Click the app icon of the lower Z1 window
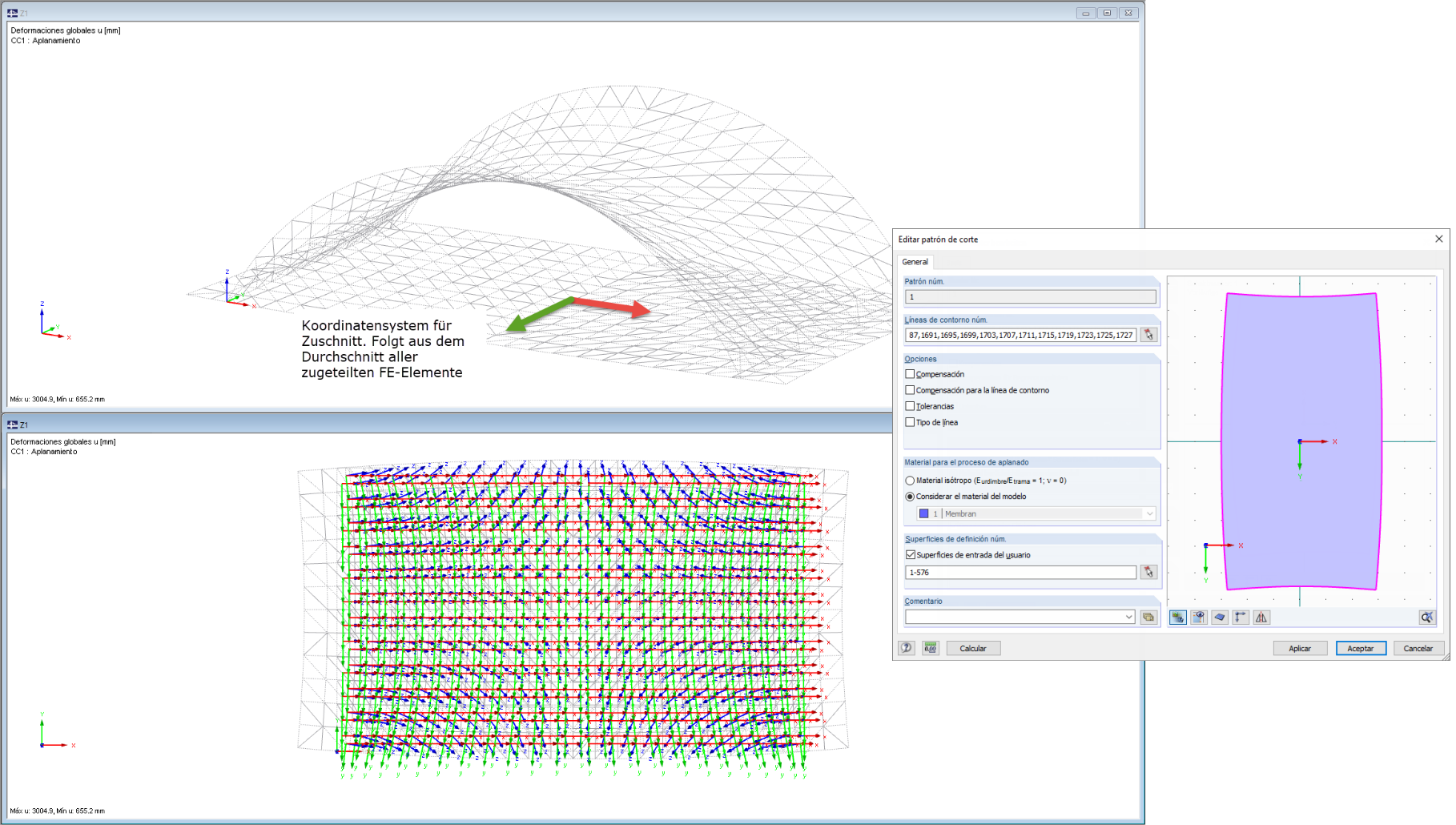Image resolution: width=1456 pixels, height=825 pixels. (x=12, y=425)
